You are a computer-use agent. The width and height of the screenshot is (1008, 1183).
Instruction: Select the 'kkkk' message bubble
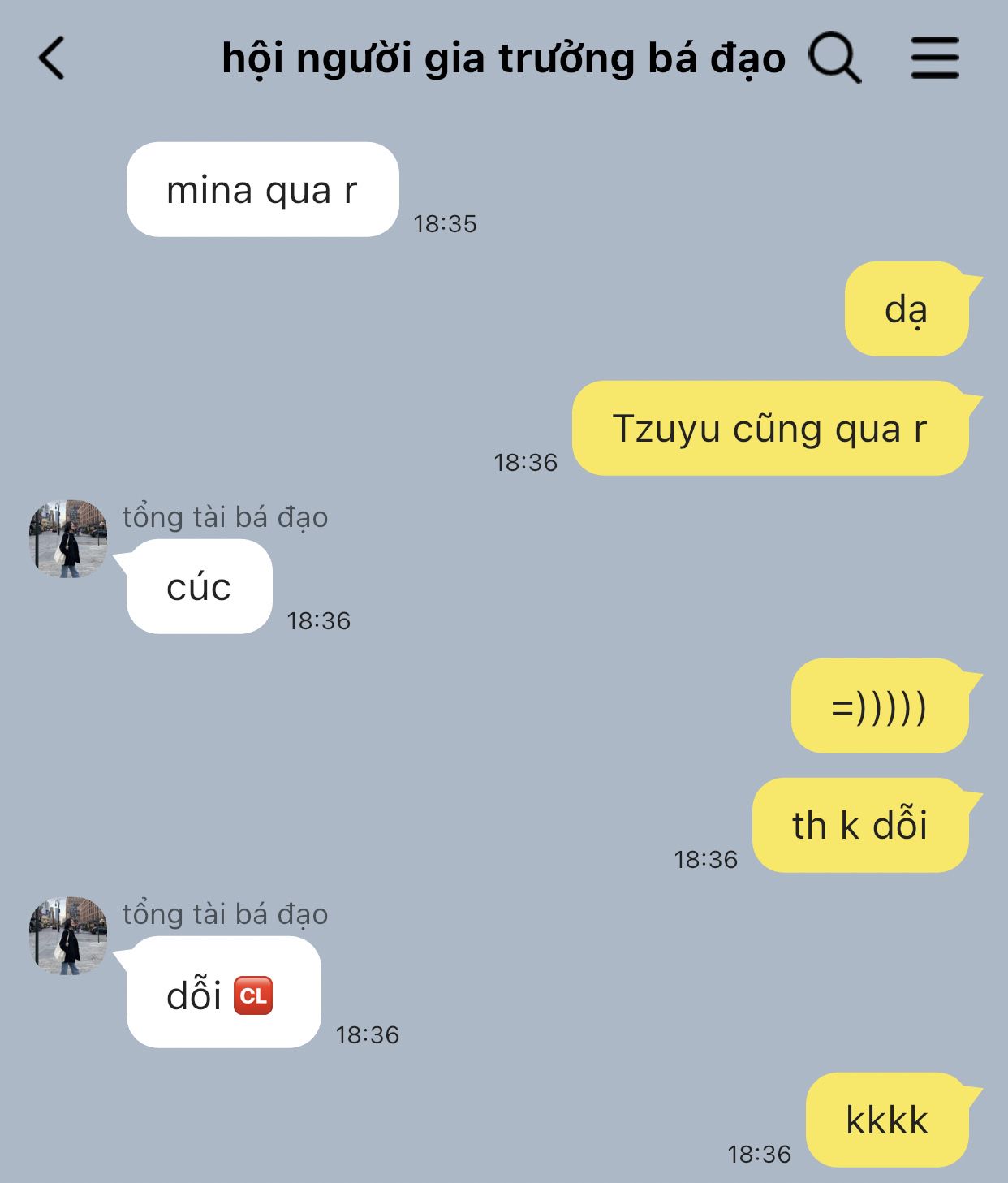click(x=887, y=1120)
